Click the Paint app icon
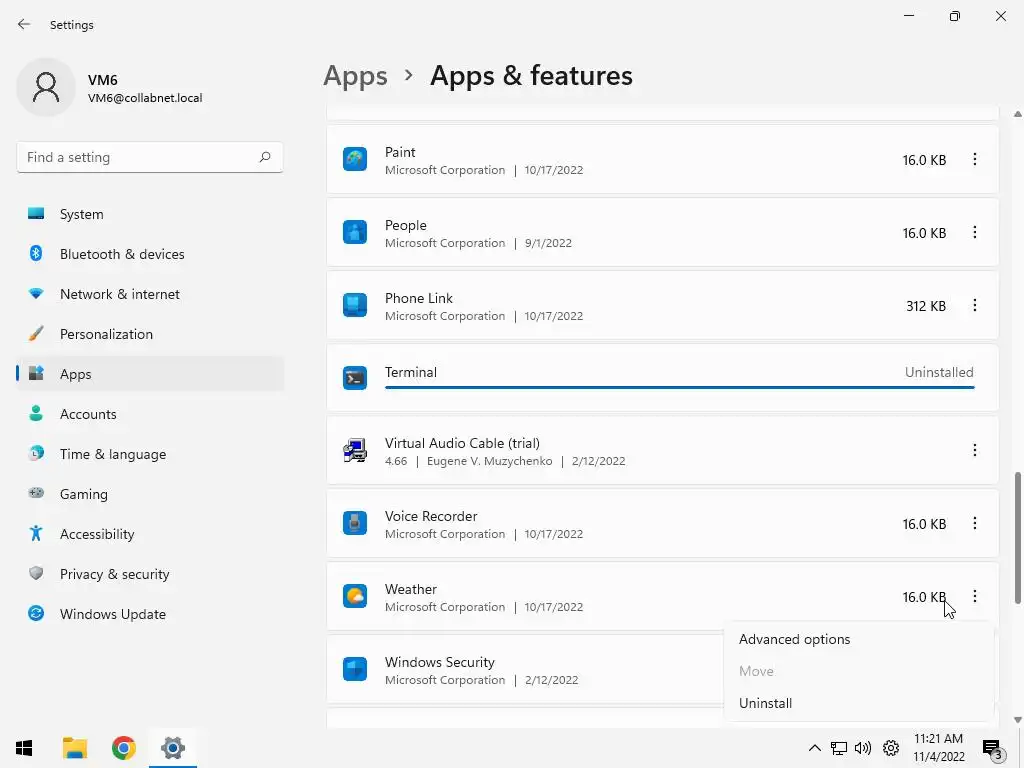Screen dimensions: 1024x768 click(355, 160)
